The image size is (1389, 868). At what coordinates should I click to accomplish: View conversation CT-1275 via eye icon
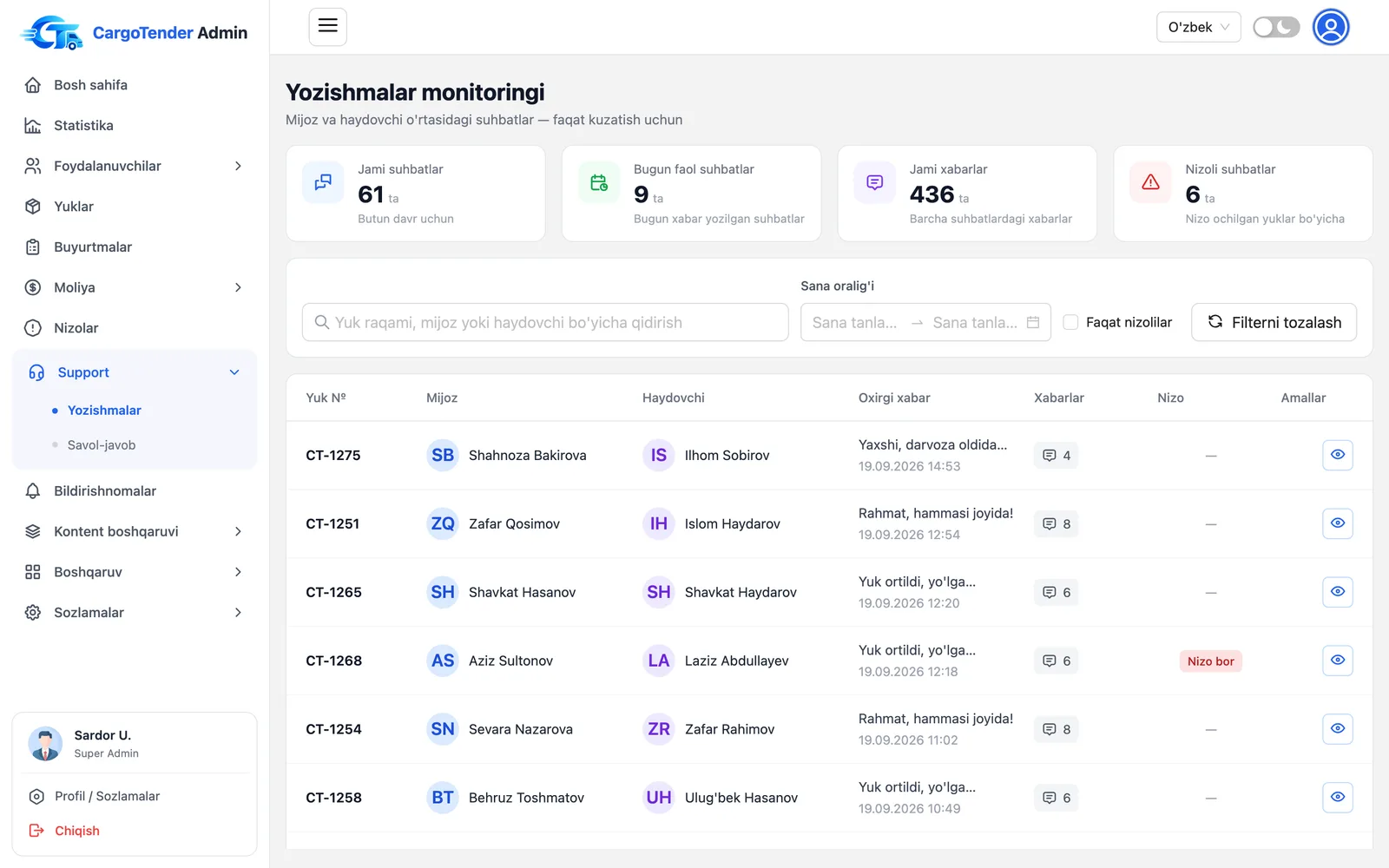(x=1338, y=455)
